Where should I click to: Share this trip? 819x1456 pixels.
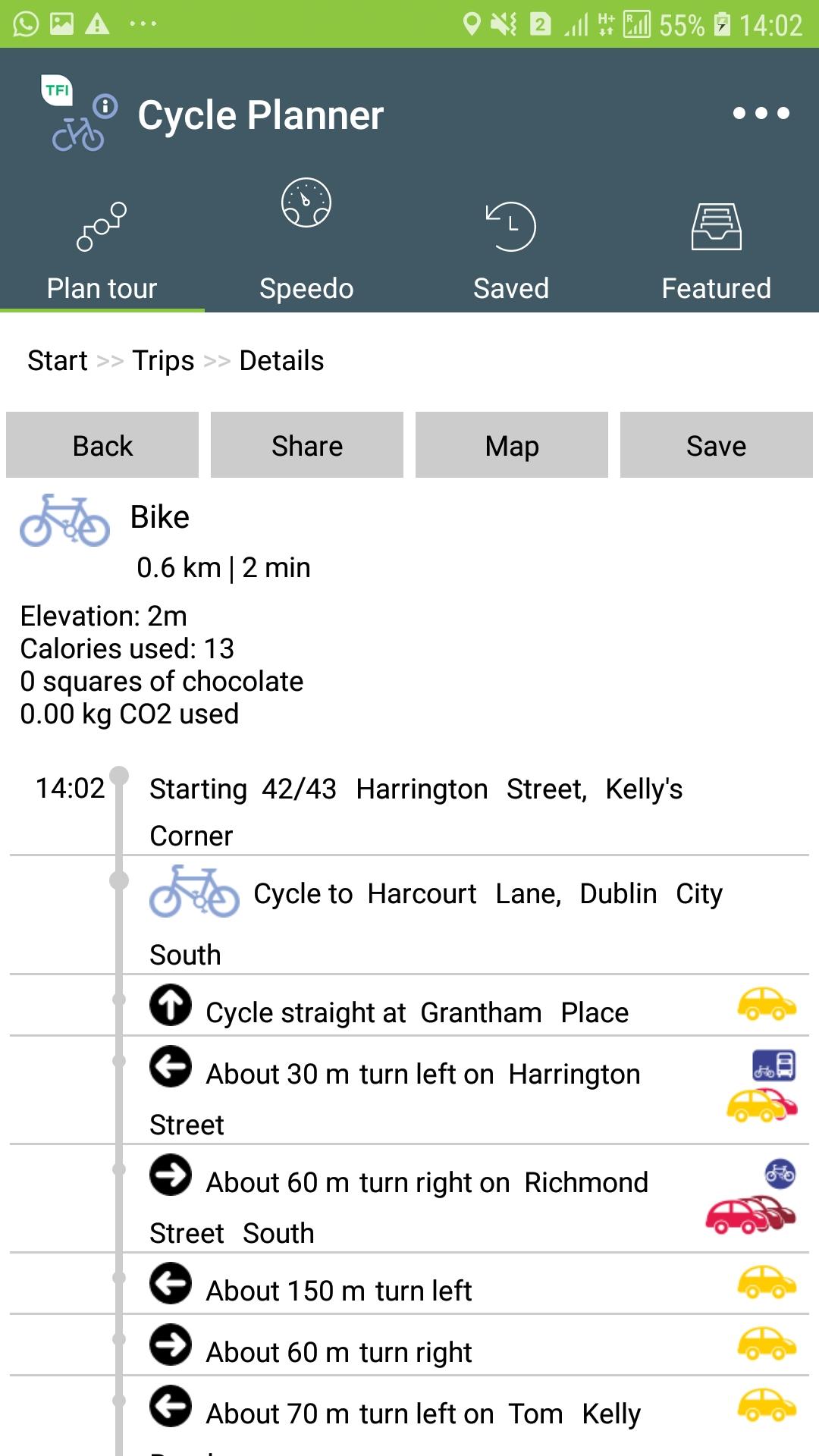click(x=307, y=445)
